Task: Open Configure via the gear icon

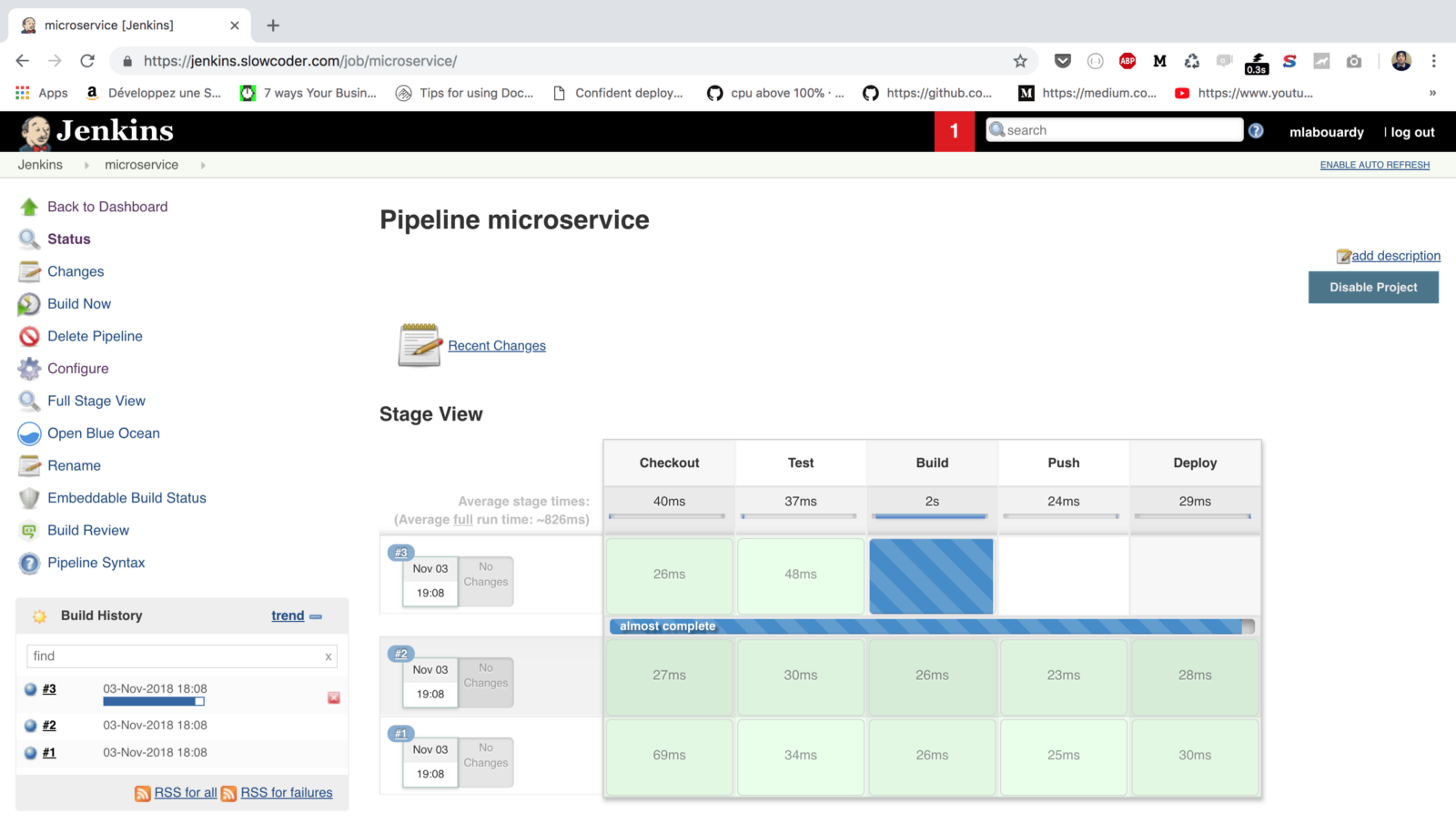Action: pos(29,369)
